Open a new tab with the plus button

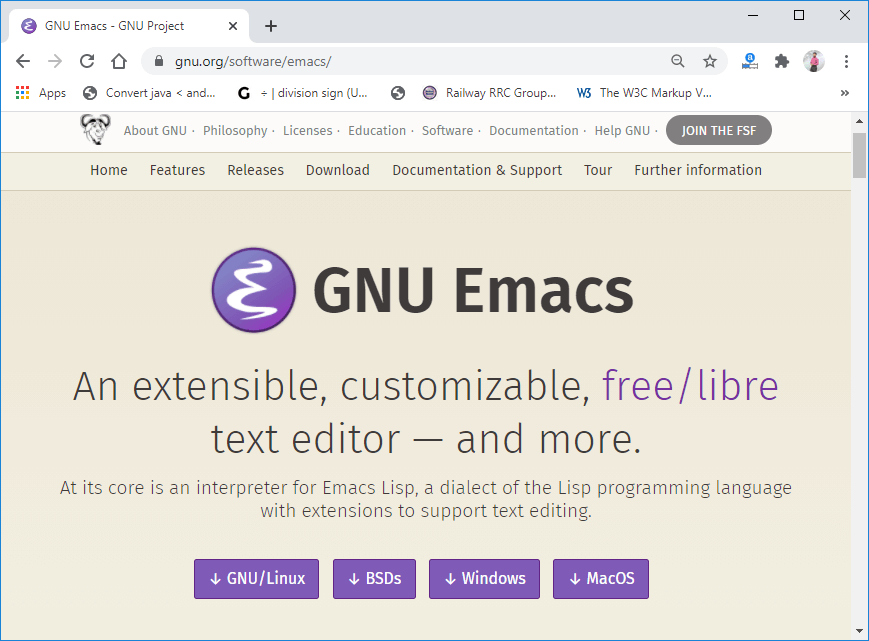click(x=270, y=26)
